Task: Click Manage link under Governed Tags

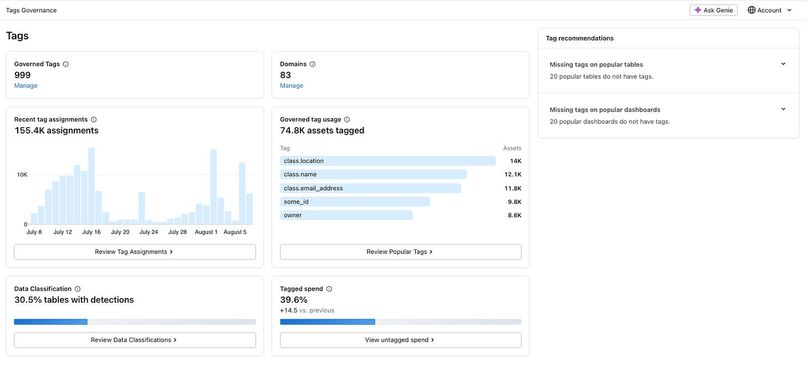Action: [x=26, y=86]
